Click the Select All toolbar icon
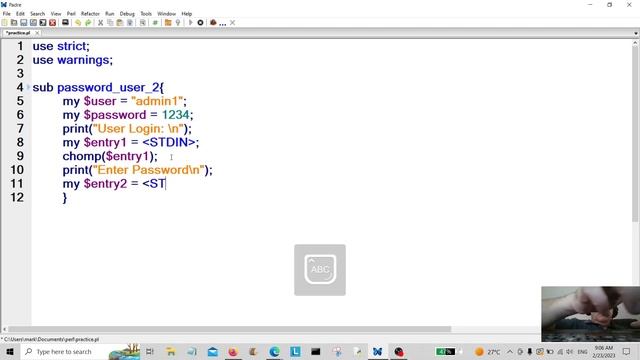The width and height of the screenshot is (640, 360). click(x=130, y=23)
